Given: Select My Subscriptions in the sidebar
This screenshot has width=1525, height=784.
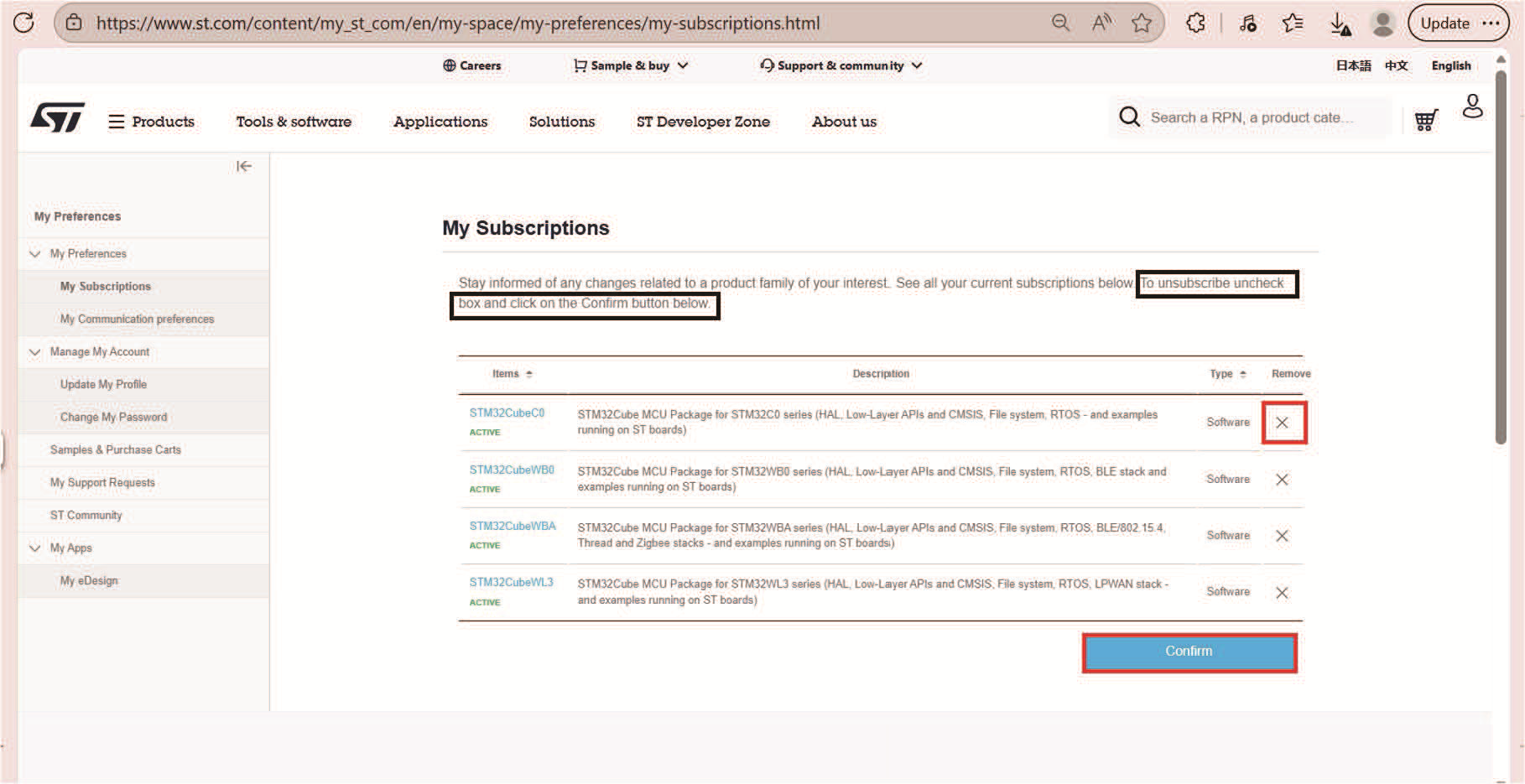Looking at the screenshot, I should (106, 286).
